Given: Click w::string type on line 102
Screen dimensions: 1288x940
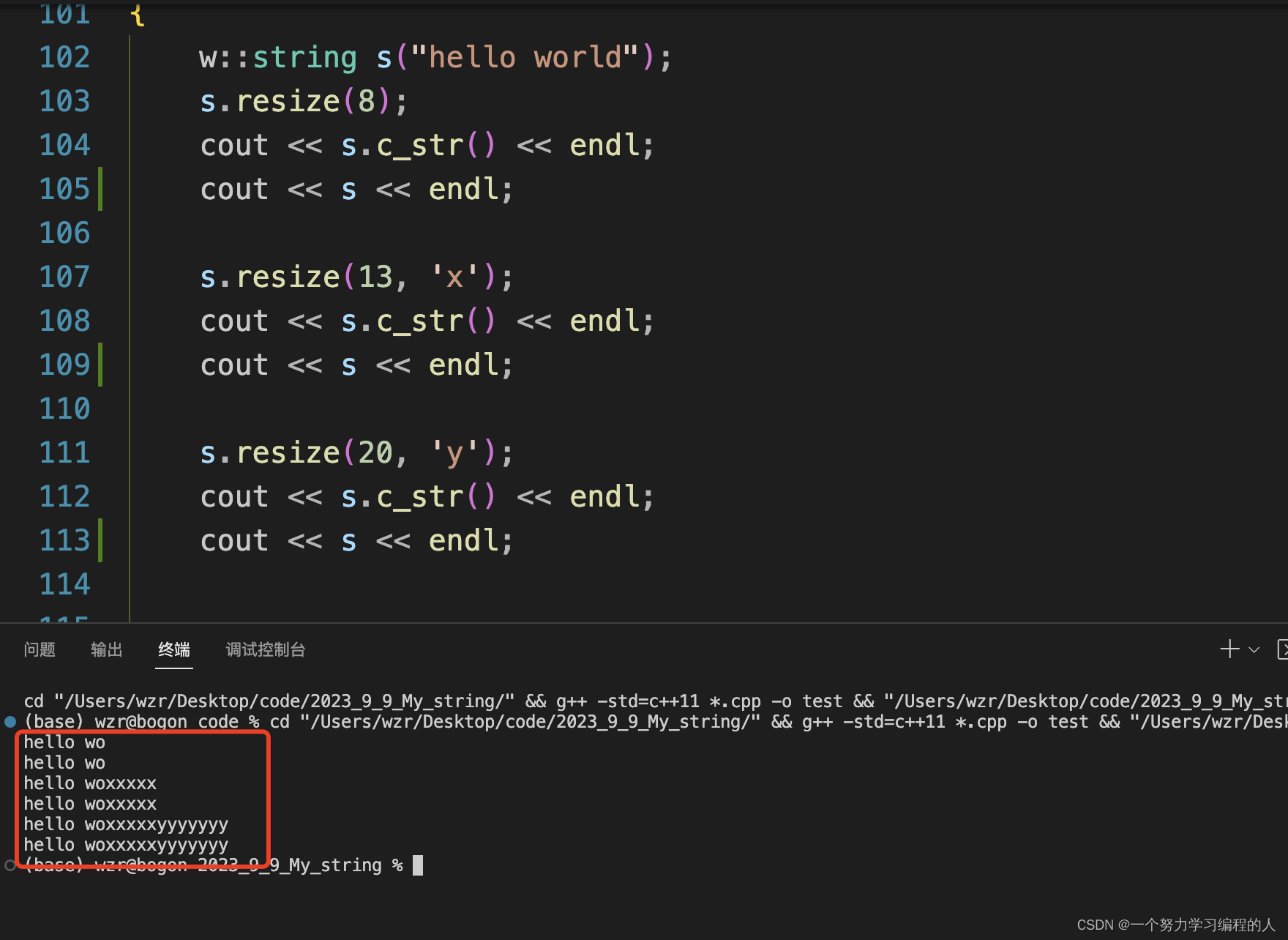Looking at the screenshot, I should tap(278, 57).
